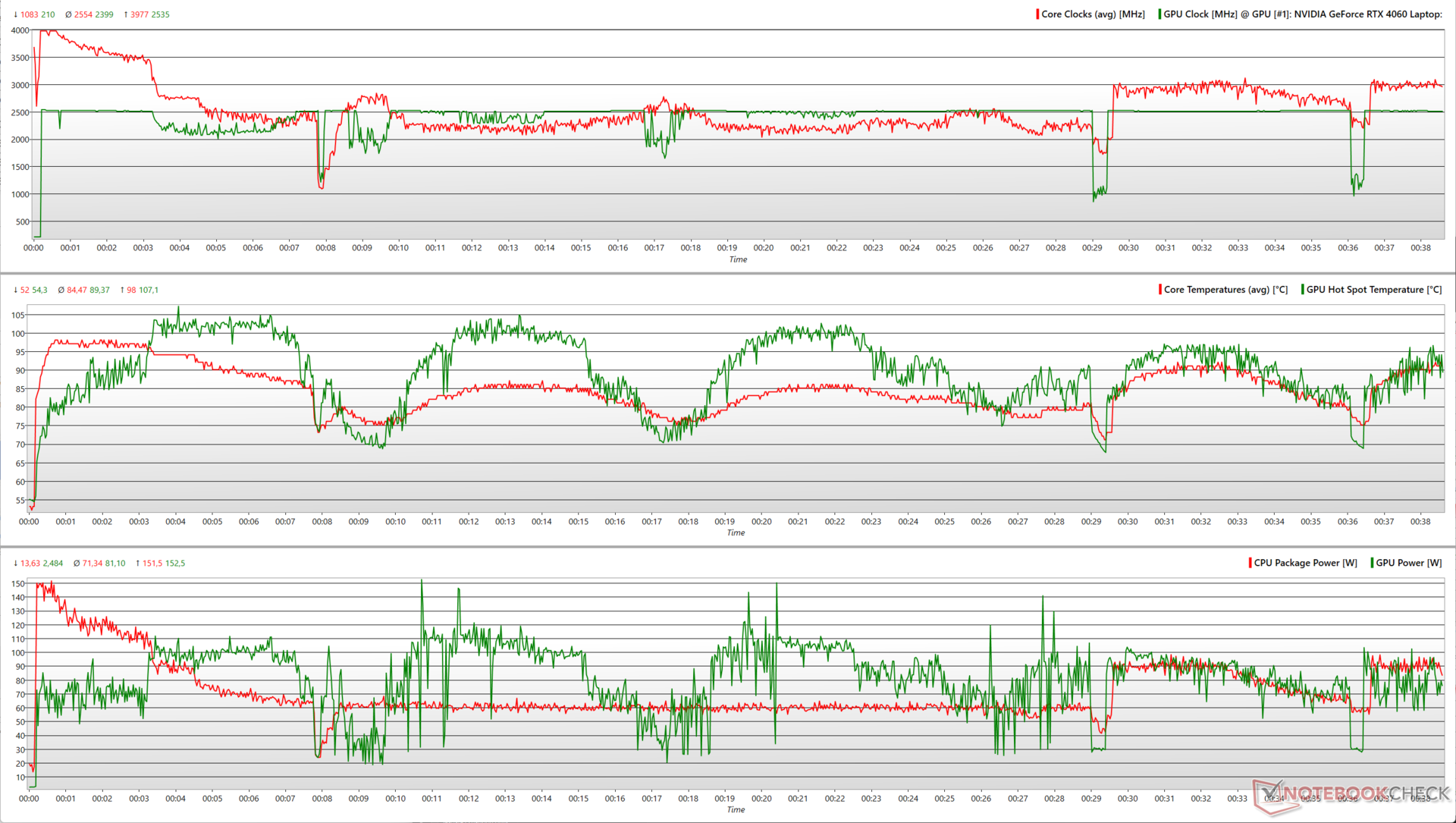Viewport: 1456px width, 823px height.
Task: Click the Time axis label under clock graph
Action: click(x=738, y=259)
